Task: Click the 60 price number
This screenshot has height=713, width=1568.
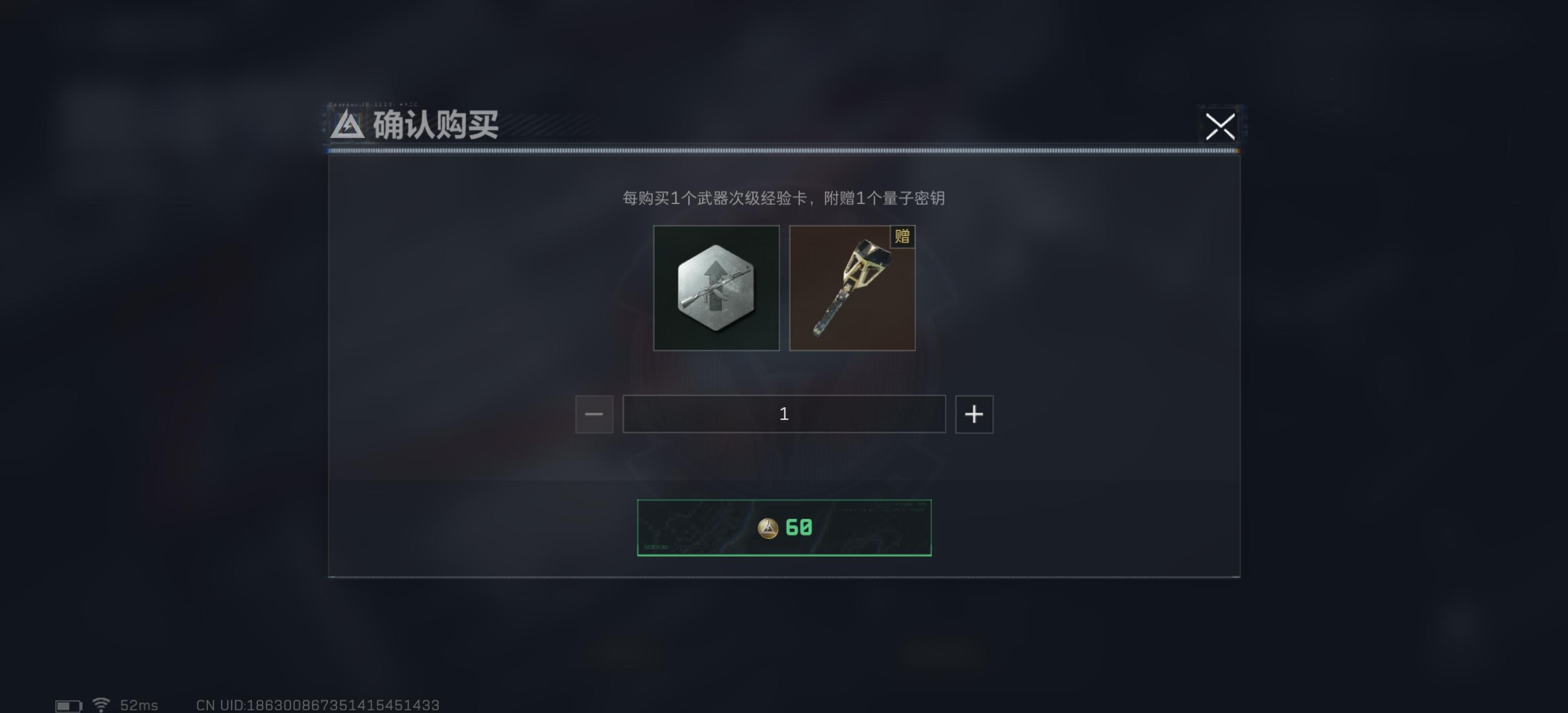Action: point(799,527)
